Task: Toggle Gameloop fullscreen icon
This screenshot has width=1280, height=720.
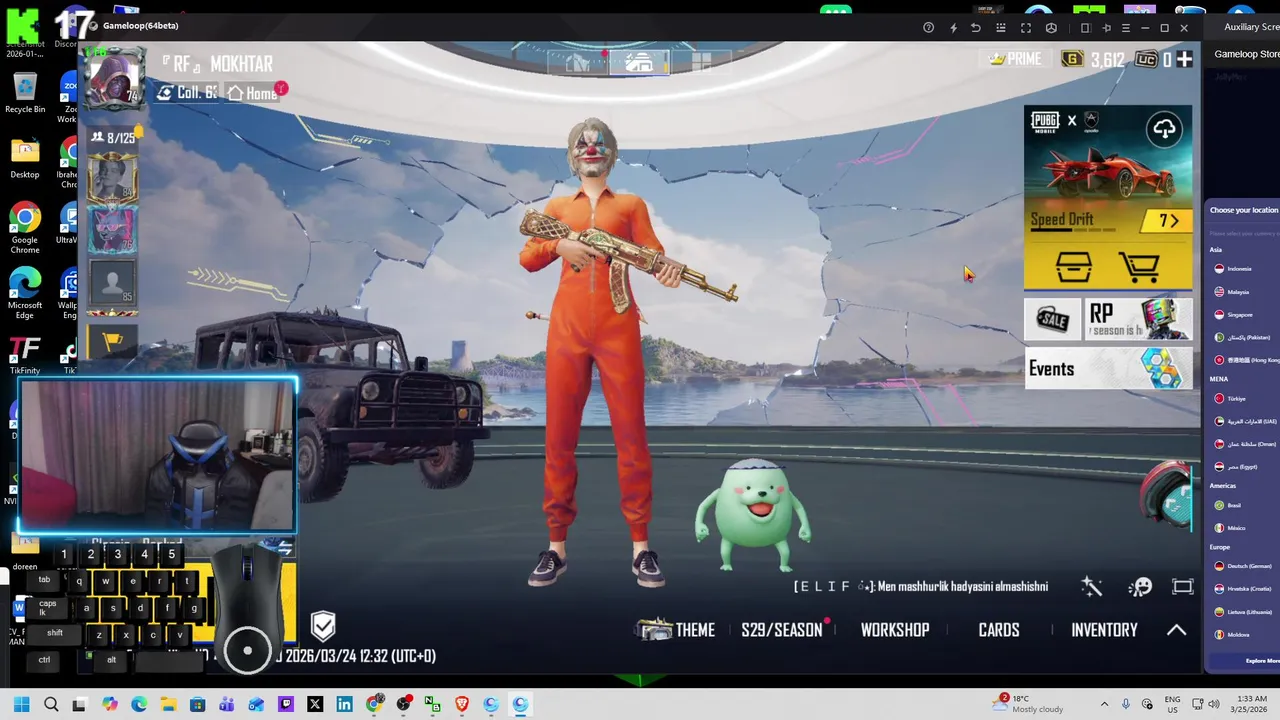Action: (x=1026, y=28)
